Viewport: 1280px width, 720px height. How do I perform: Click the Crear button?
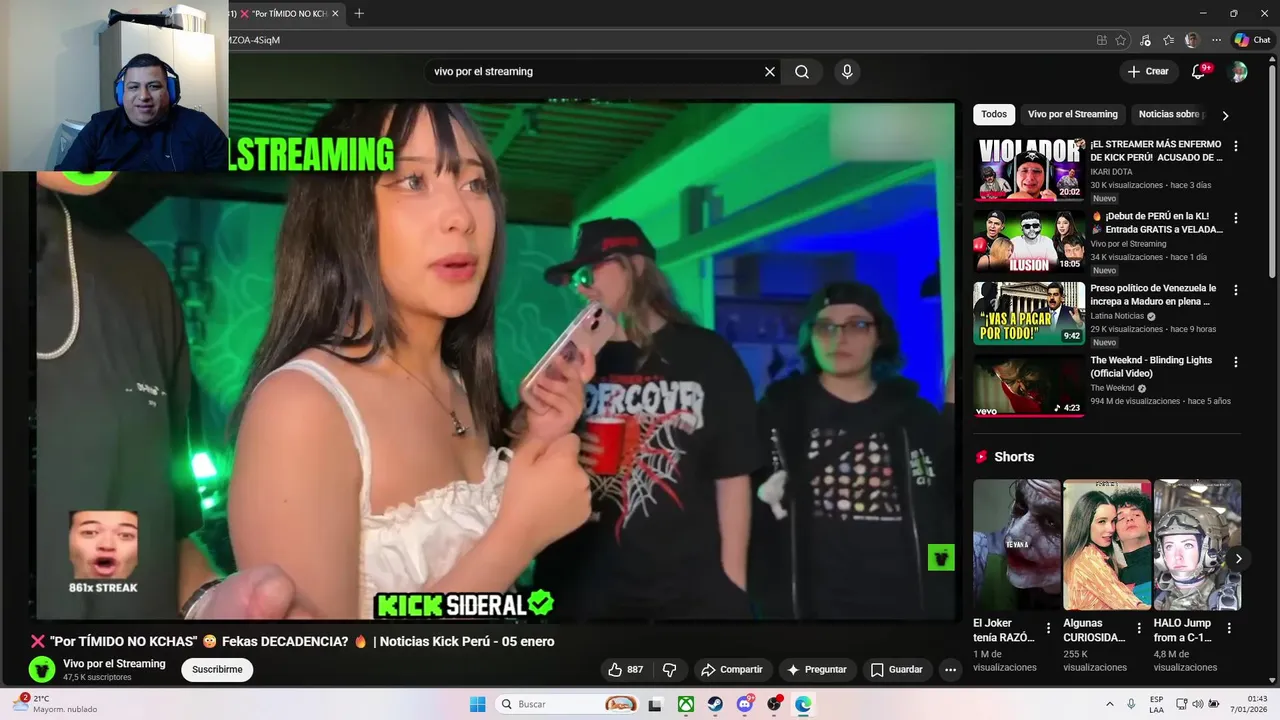tap(1148, 71)
